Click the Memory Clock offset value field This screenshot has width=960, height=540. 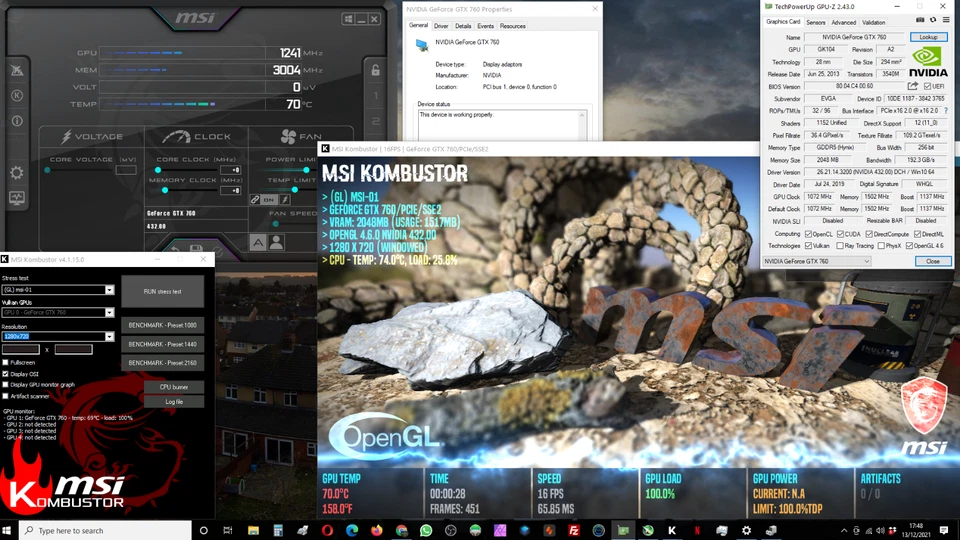pyautogui.click(x=230, y=190)
